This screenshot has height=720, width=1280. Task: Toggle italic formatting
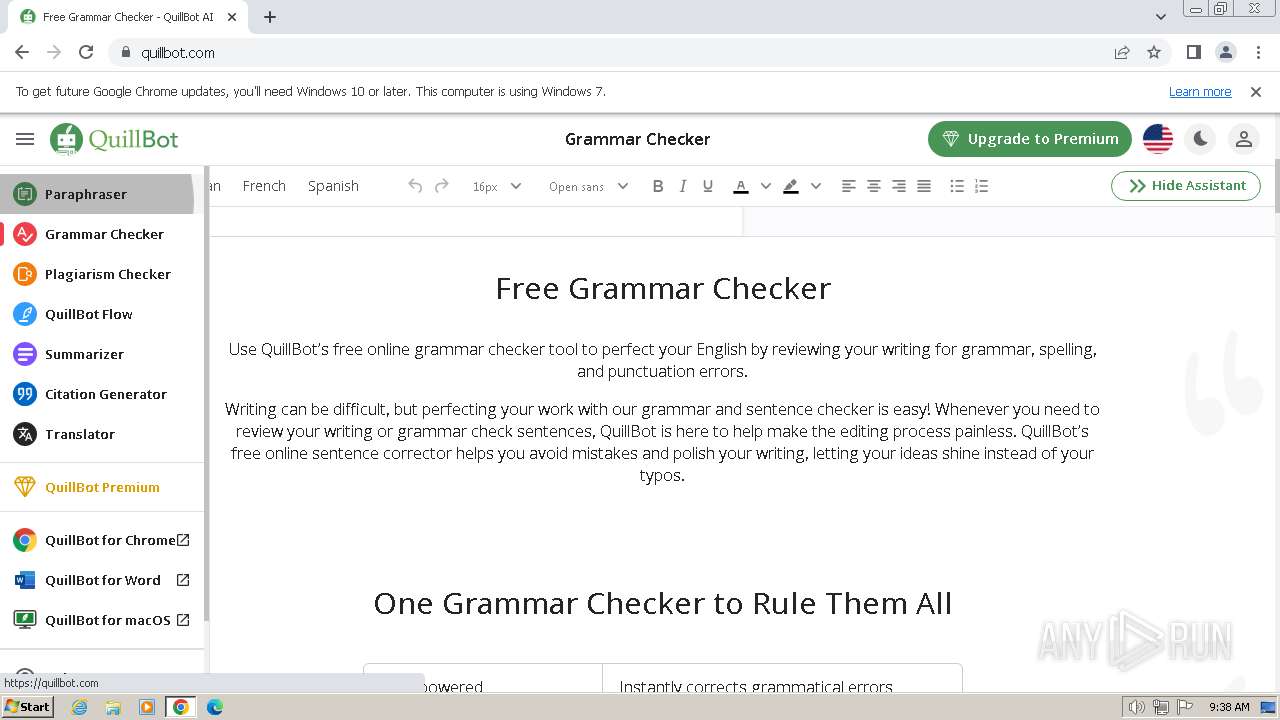(x=683, y=186)
